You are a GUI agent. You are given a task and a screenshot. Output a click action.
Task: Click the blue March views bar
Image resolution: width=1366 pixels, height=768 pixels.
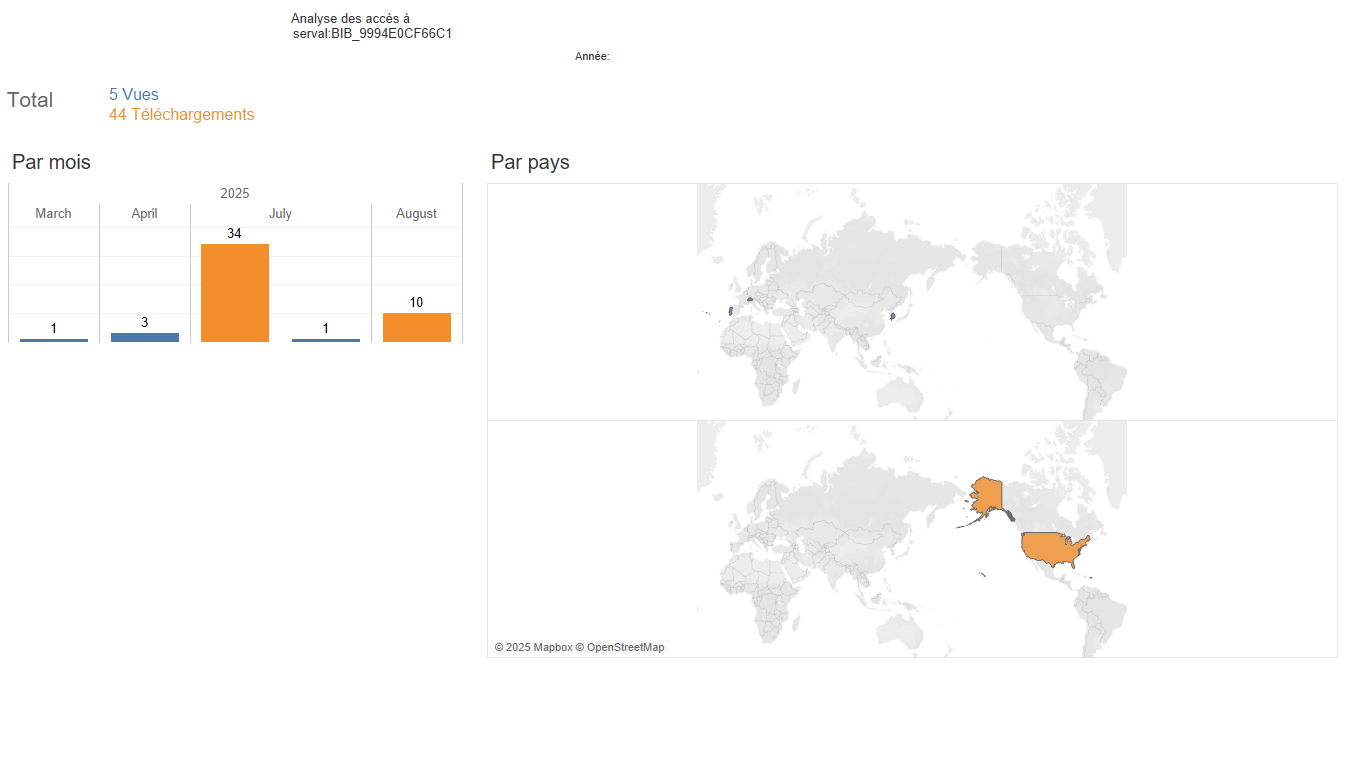54,340
